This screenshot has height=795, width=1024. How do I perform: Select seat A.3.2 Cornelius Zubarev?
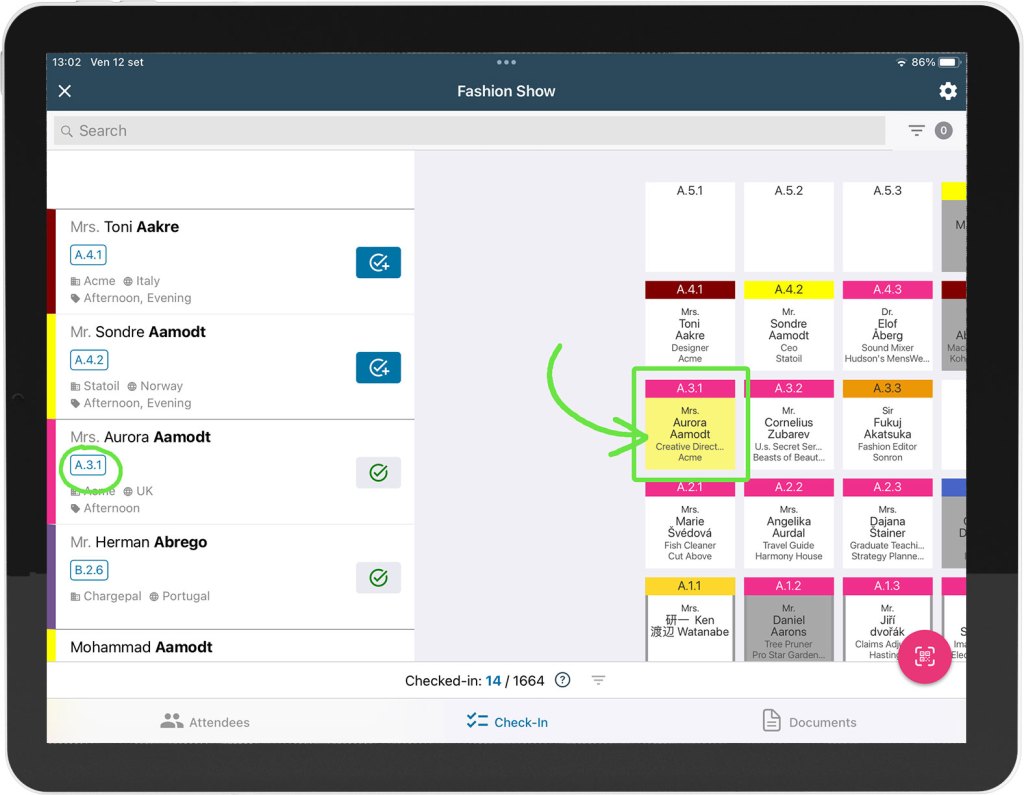coord(788,425)
